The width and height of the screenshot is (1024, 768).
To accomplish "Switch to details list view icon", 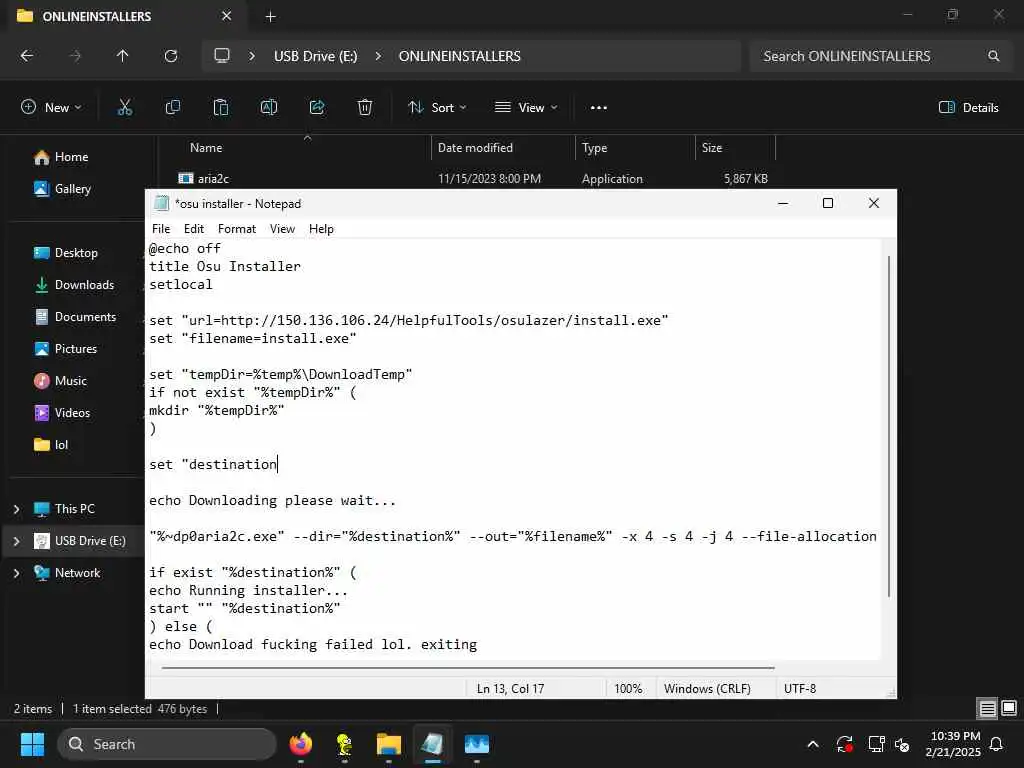I will (987, 709).
